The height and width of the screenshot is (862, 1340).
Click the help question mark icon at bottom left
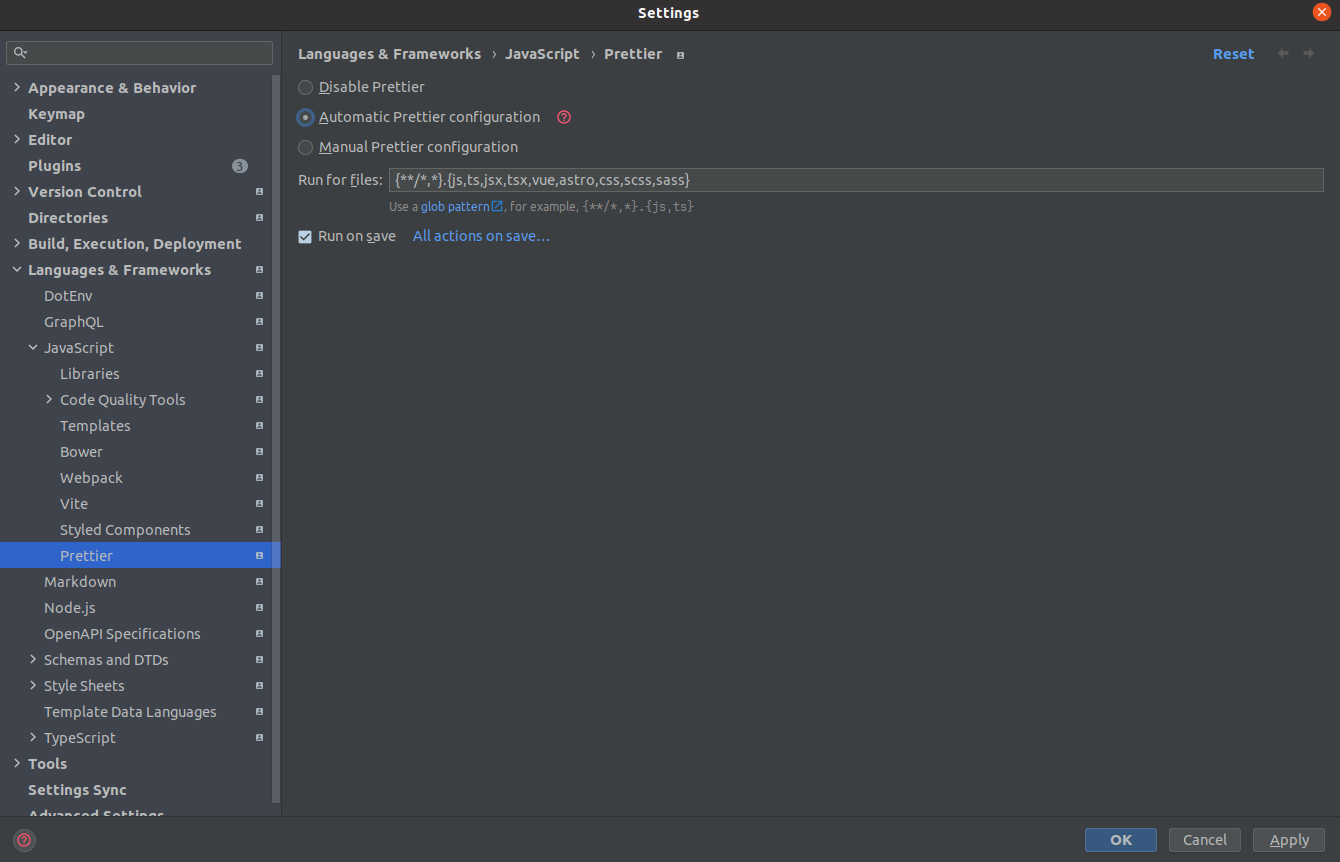click(x=24, y=840)
